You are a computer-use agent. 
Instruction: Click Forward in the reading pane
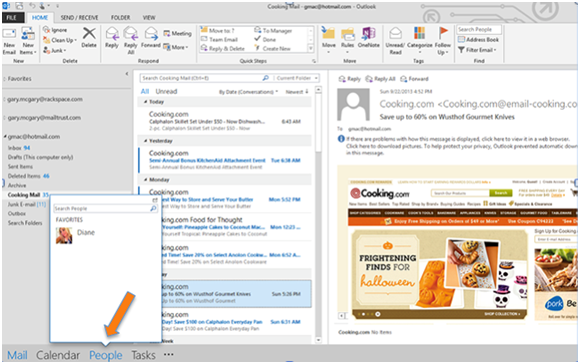(x=414, y=79)
